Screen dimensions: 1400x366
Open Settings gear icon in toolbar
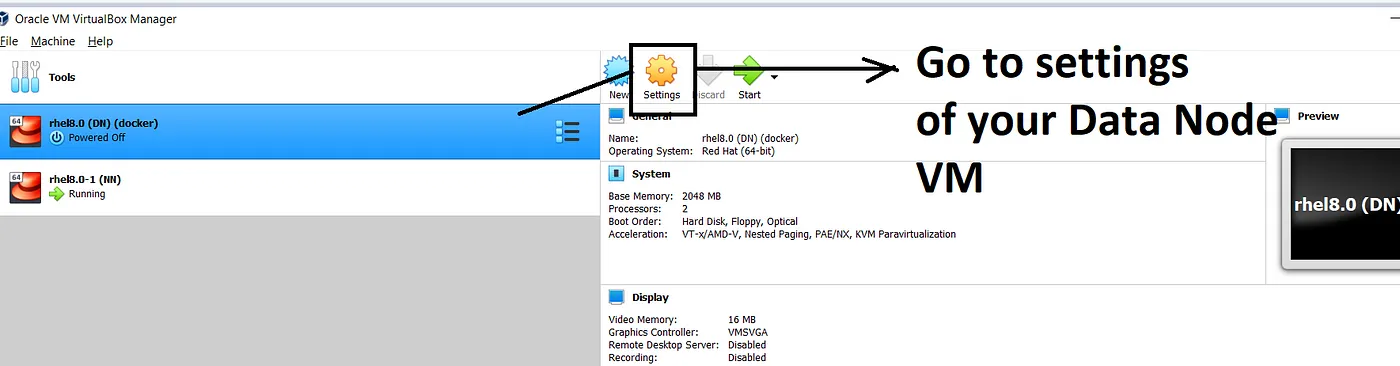pos(661,69)
